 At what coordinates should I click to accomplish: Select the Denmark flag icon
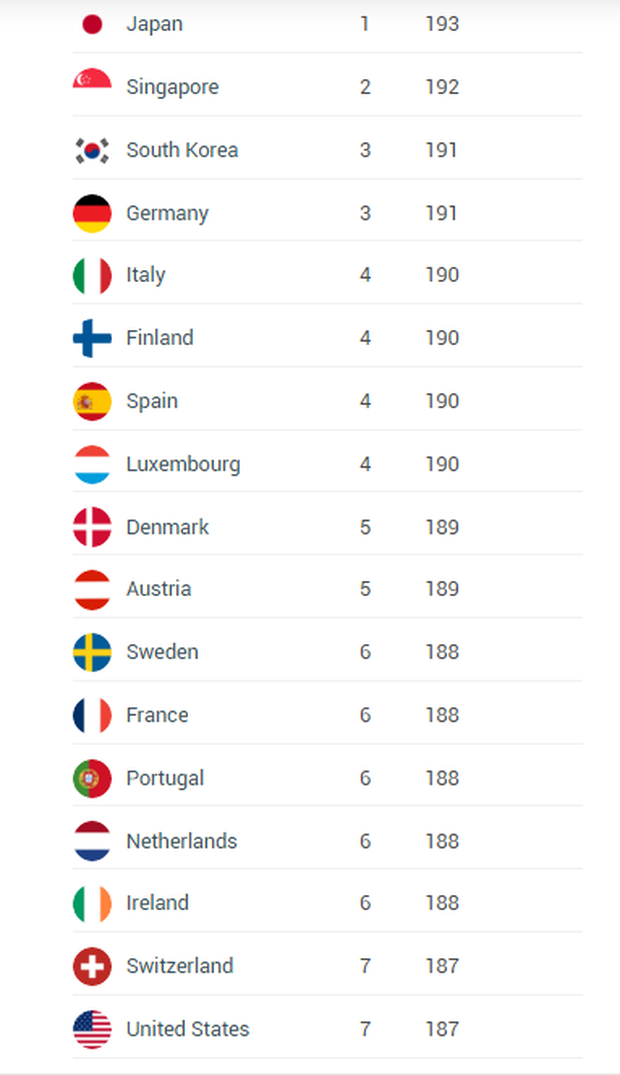pos(92,527)
